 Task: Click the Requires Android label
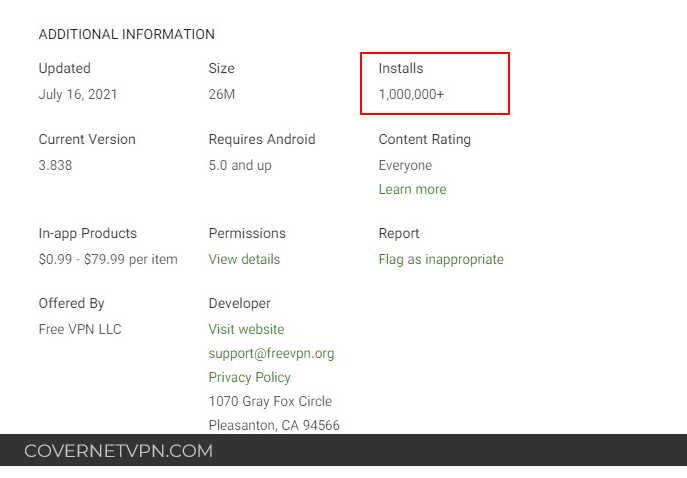point(261,139)
